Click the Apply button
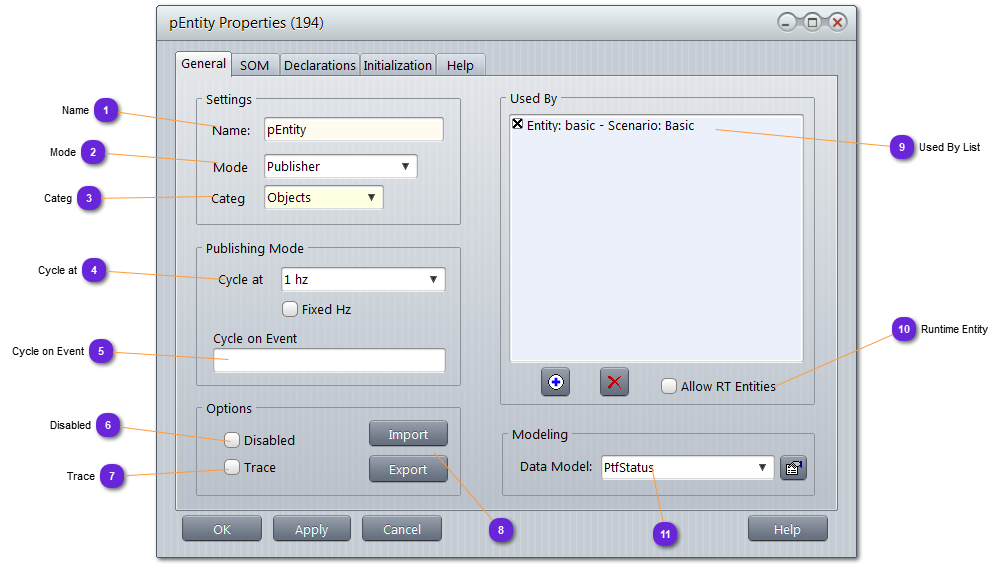This screenshot has height=567, width=1004. pos(311,529)
